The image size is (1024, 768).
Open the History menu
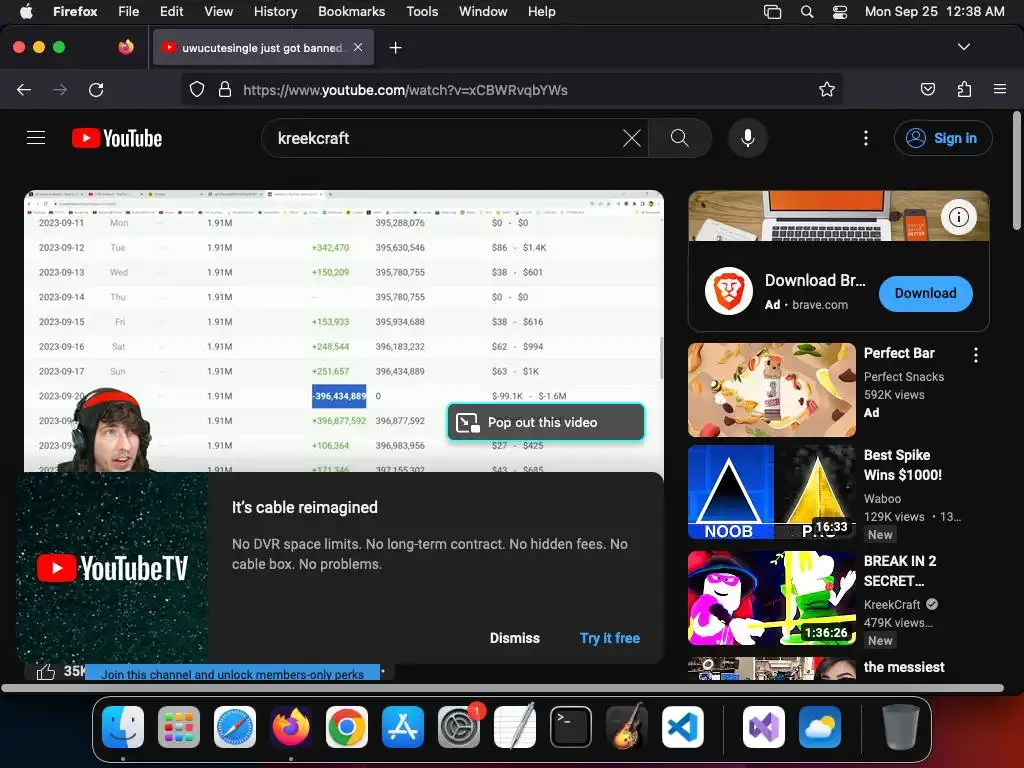(x=275, y=11)
